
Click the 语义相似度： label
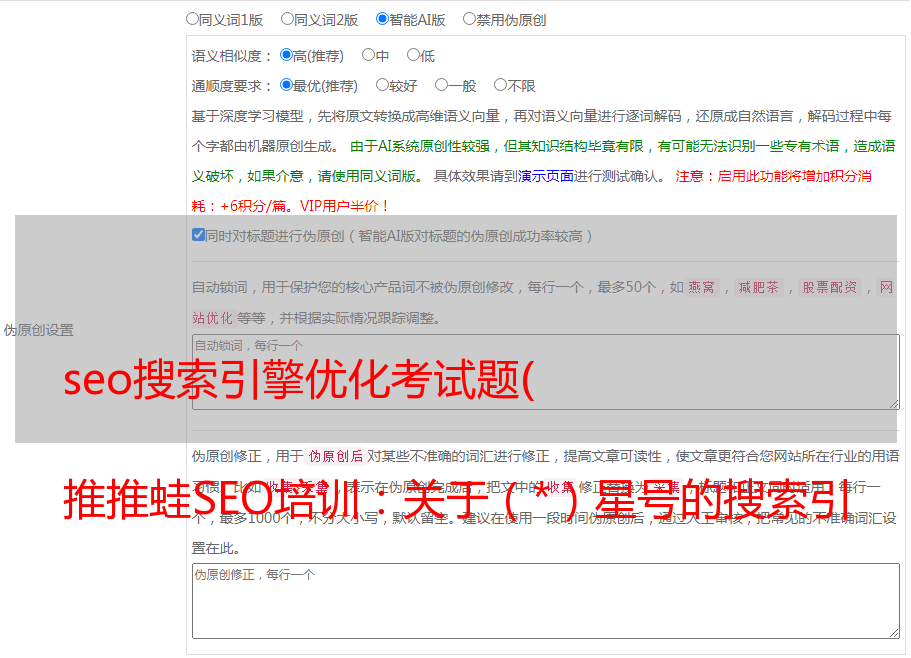click(232, 56)
